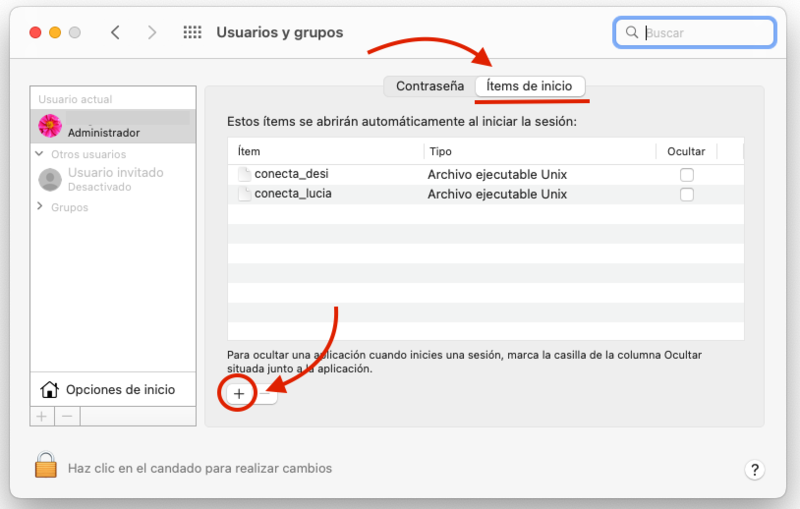Collapse the Otros usuarios section arrow
The width and height of the screenshot is (800, 509).
point(40,154)
